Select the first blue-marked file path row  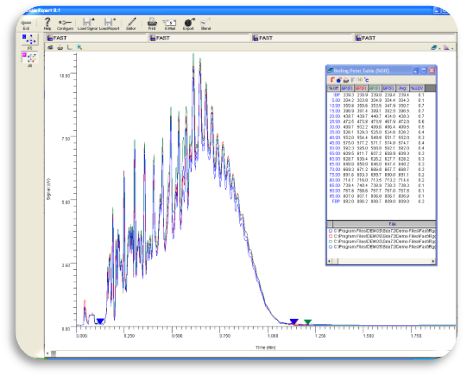(382, 231)
